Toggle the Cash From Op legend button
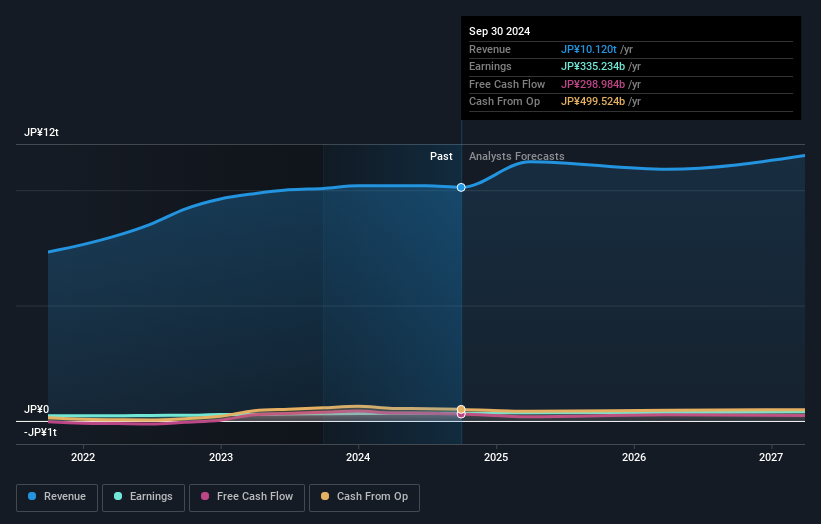This screenshot has height=524, width=821. 364,497
